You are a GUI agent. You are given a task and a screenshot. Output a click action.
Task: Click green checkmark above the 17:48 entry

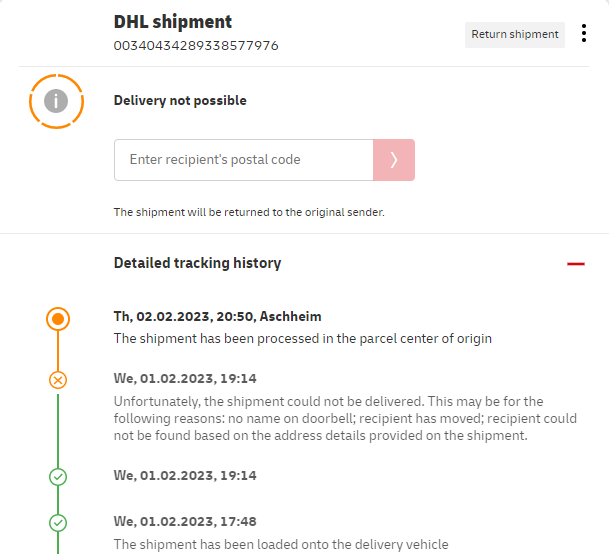click(58, 477)
